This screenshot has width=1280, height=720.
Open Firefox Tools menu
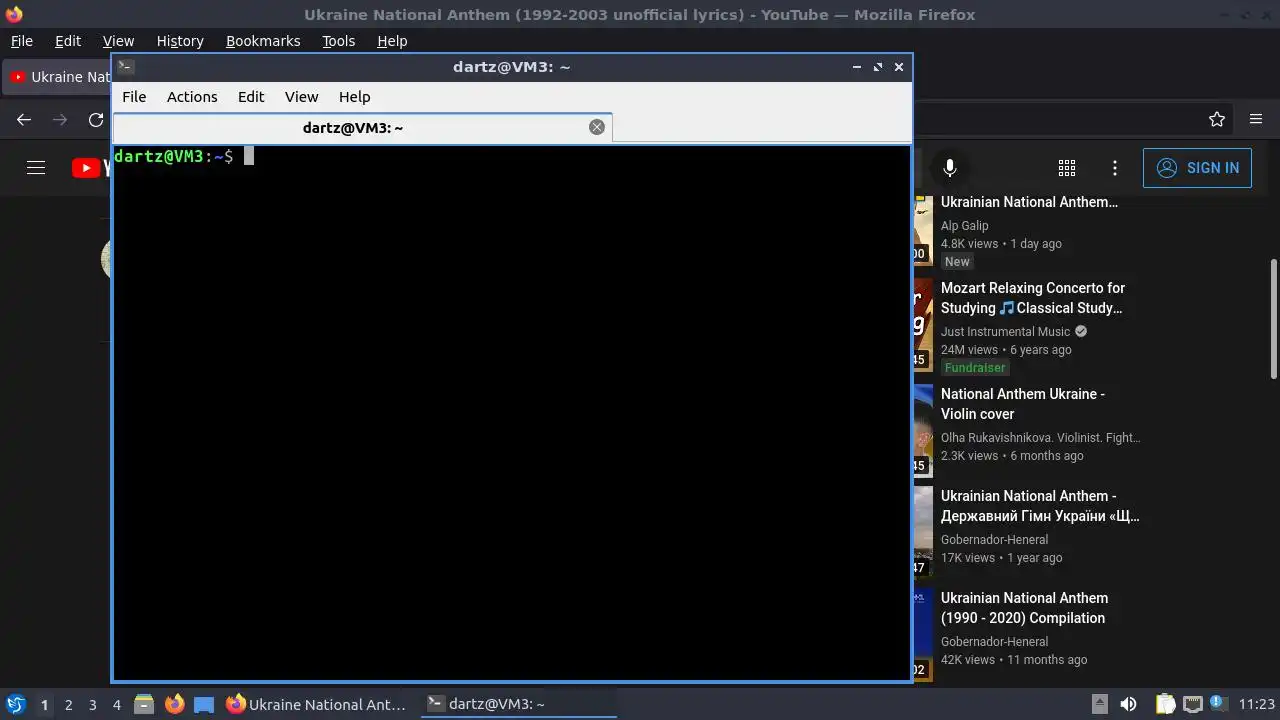coord(338,41)
